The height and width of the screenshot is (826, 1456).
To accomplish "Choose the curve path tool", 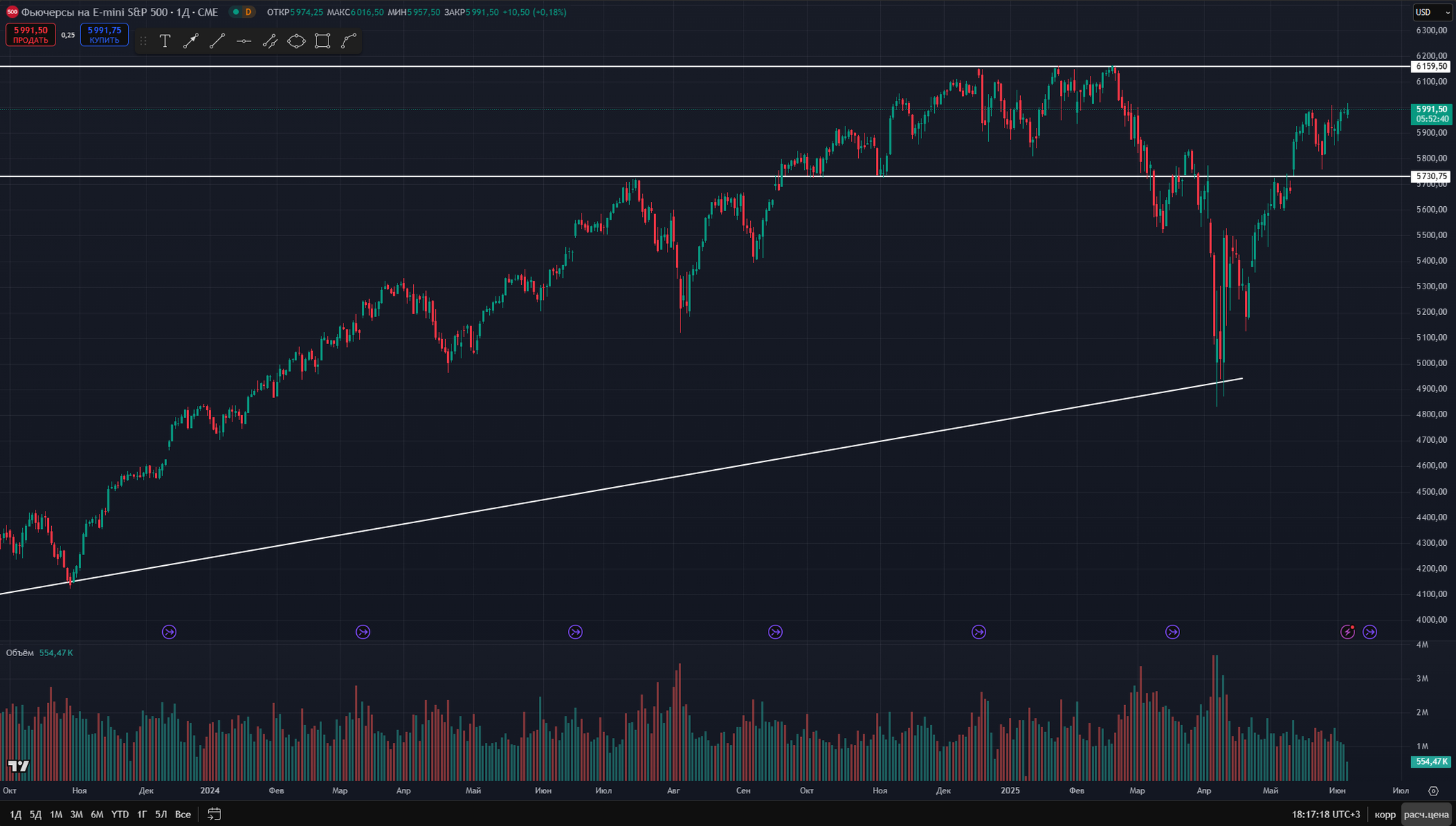I will (348, 41).
